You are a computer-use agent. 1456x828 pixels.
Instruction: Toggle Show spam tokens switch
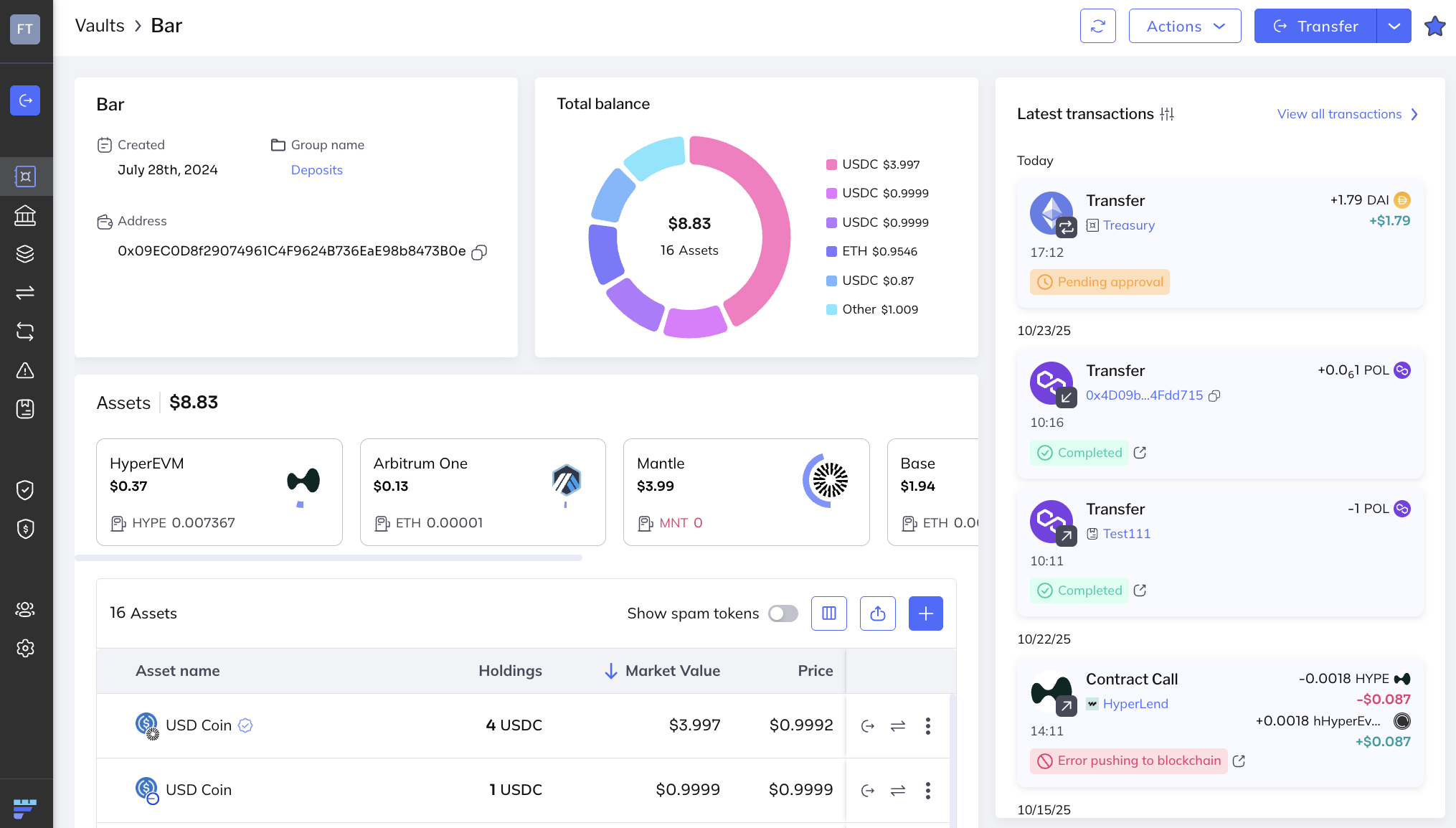(783, 613)
